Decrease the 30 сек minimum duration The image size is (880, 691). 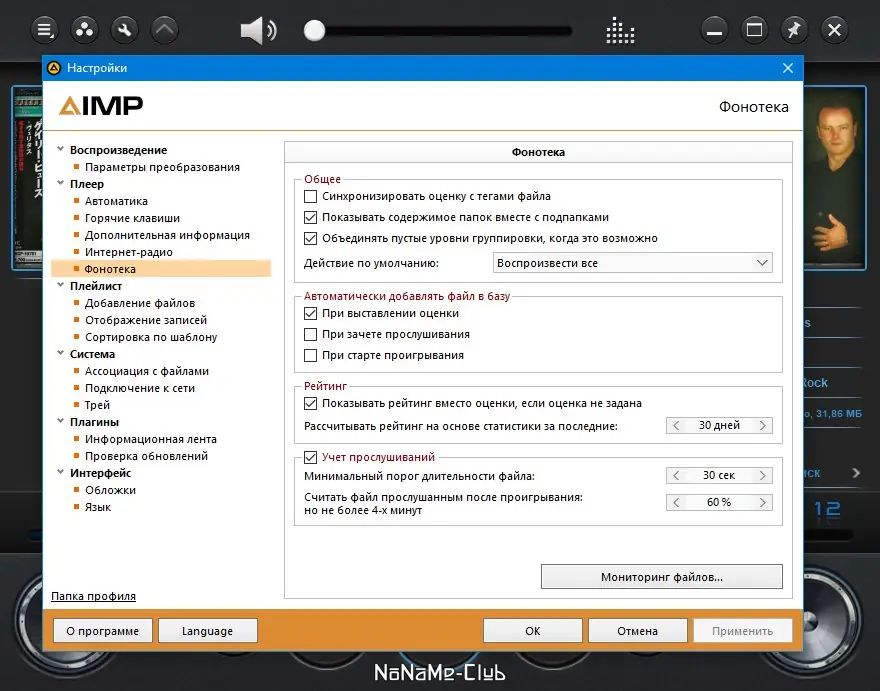[676, 475]
